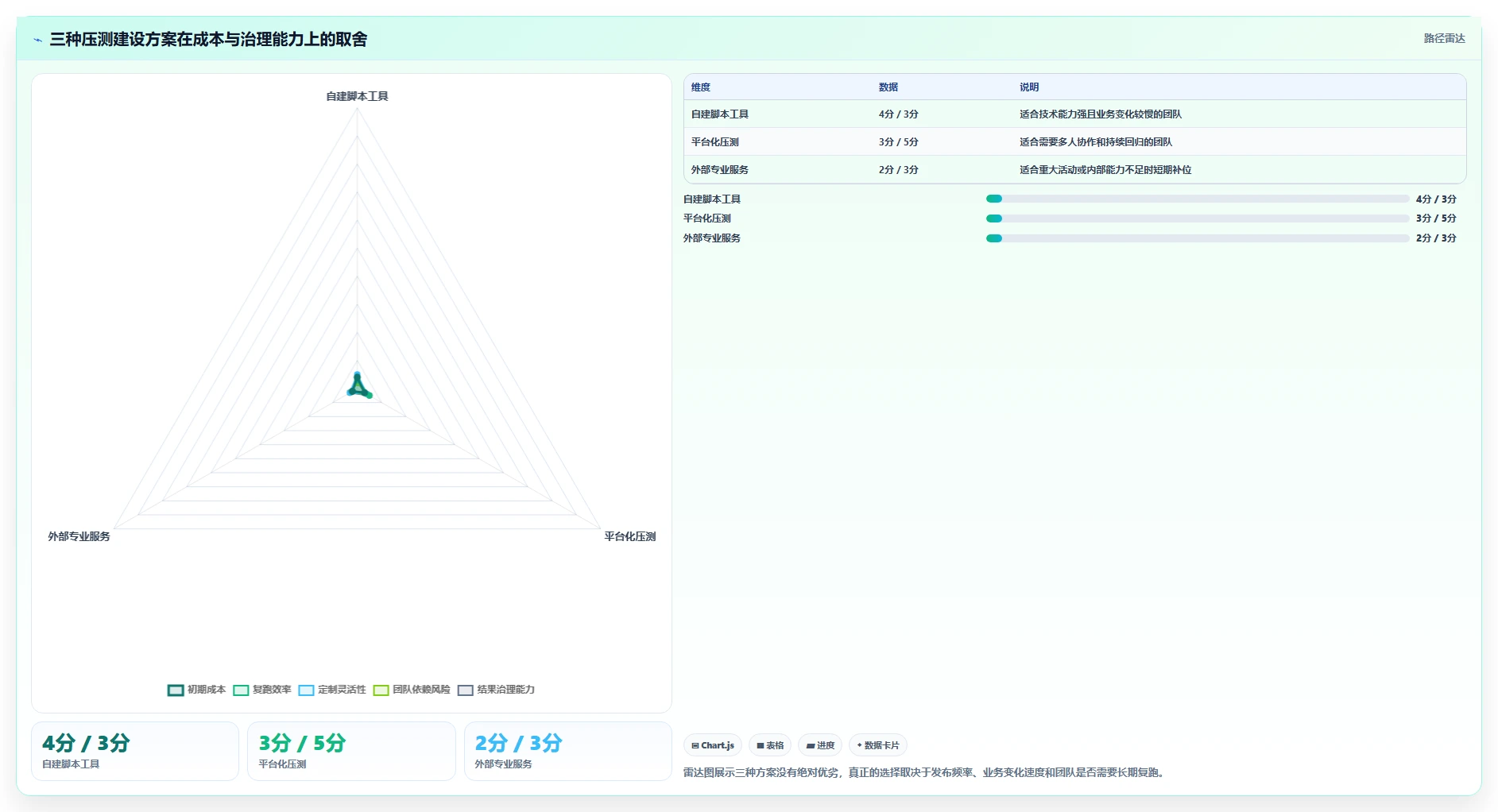Click the 适合重大活动或内部能力不足时短期补位 cell
Screen dimensions: 1498x812
pos(1105,170)
